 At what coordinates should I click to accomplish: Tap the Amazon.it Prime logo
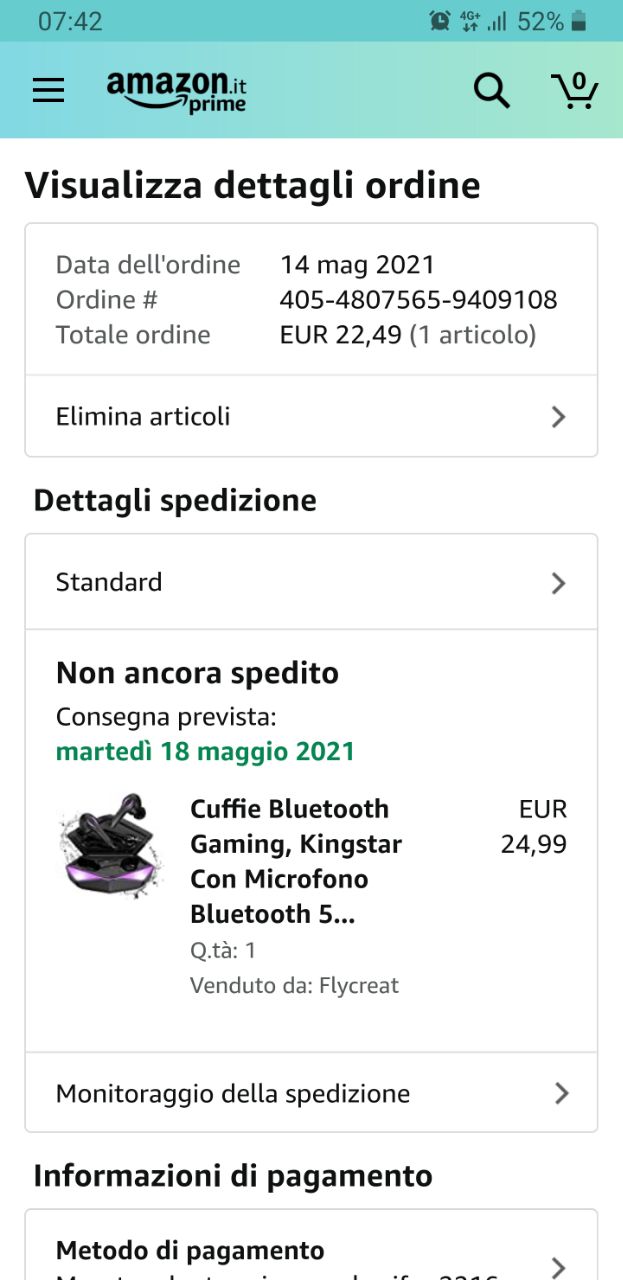point(176,91)
